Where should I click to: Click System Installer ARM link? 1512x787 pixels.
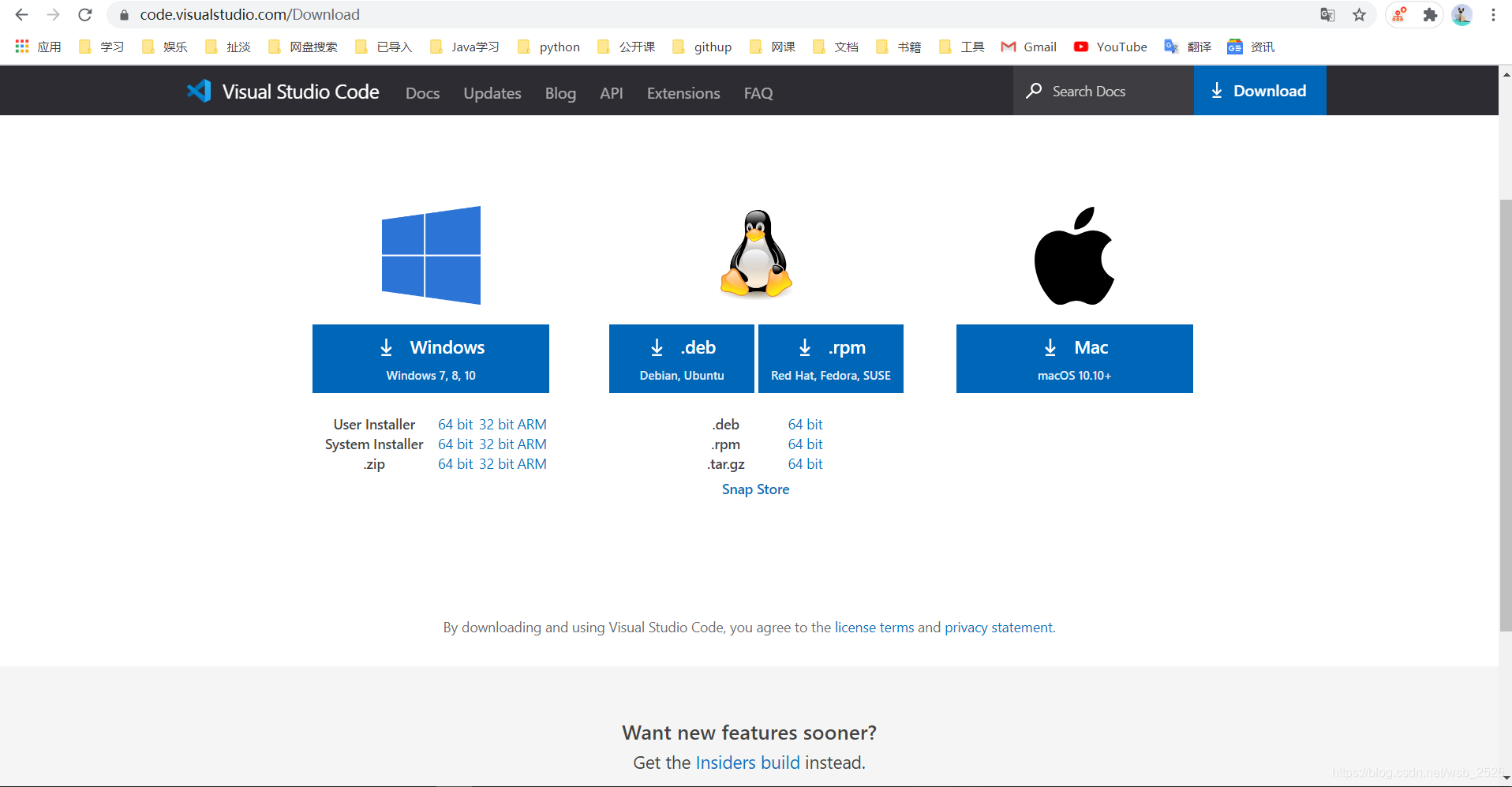532,444
